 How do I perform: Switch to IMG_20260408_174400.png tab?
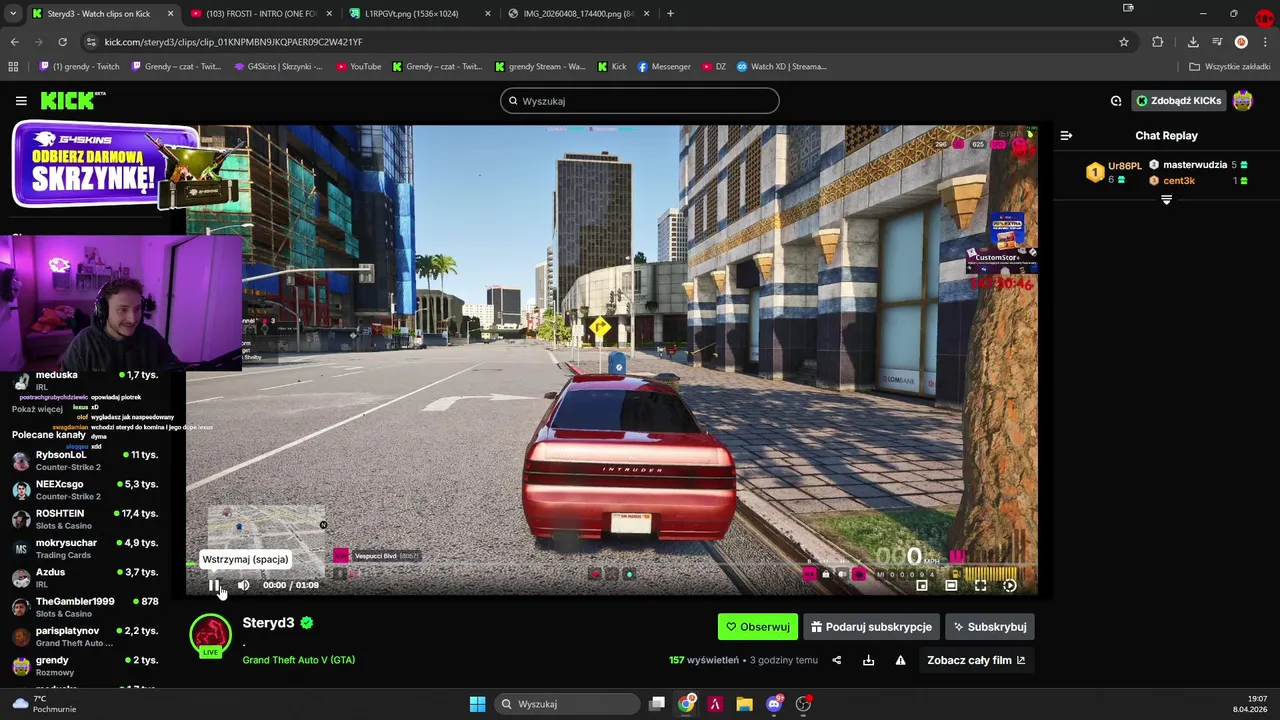pyautogui.click(x=578, y=14)
